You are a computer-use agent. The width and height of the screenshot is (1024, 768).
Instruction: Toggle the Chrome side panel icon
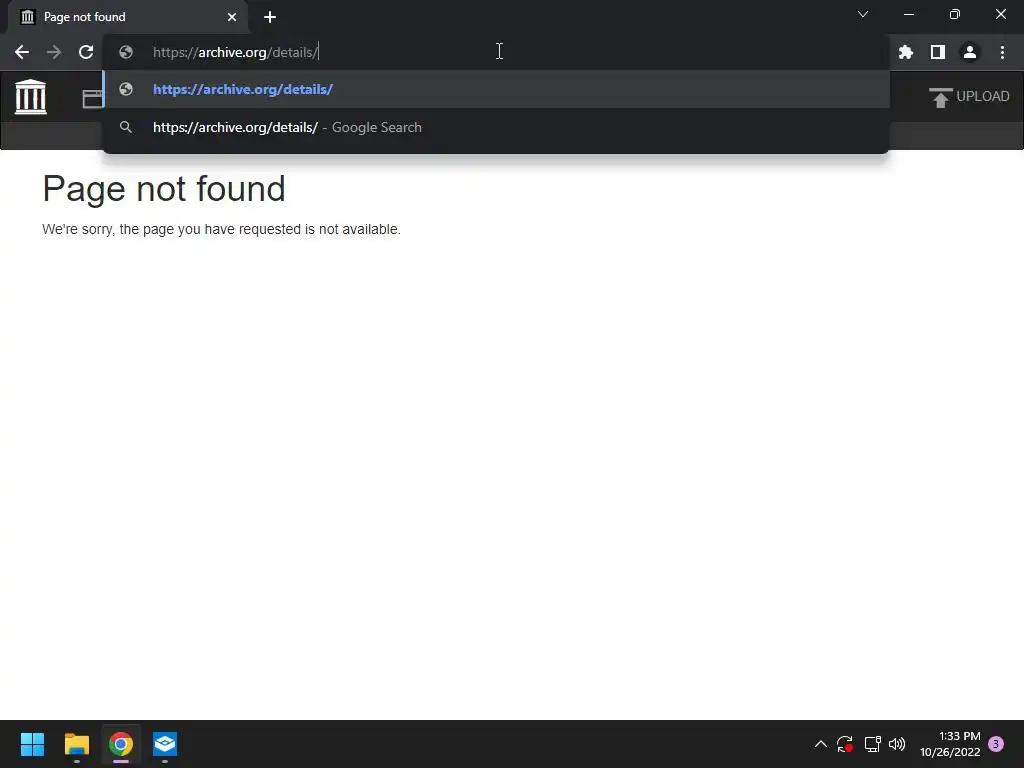click(938, 52)
